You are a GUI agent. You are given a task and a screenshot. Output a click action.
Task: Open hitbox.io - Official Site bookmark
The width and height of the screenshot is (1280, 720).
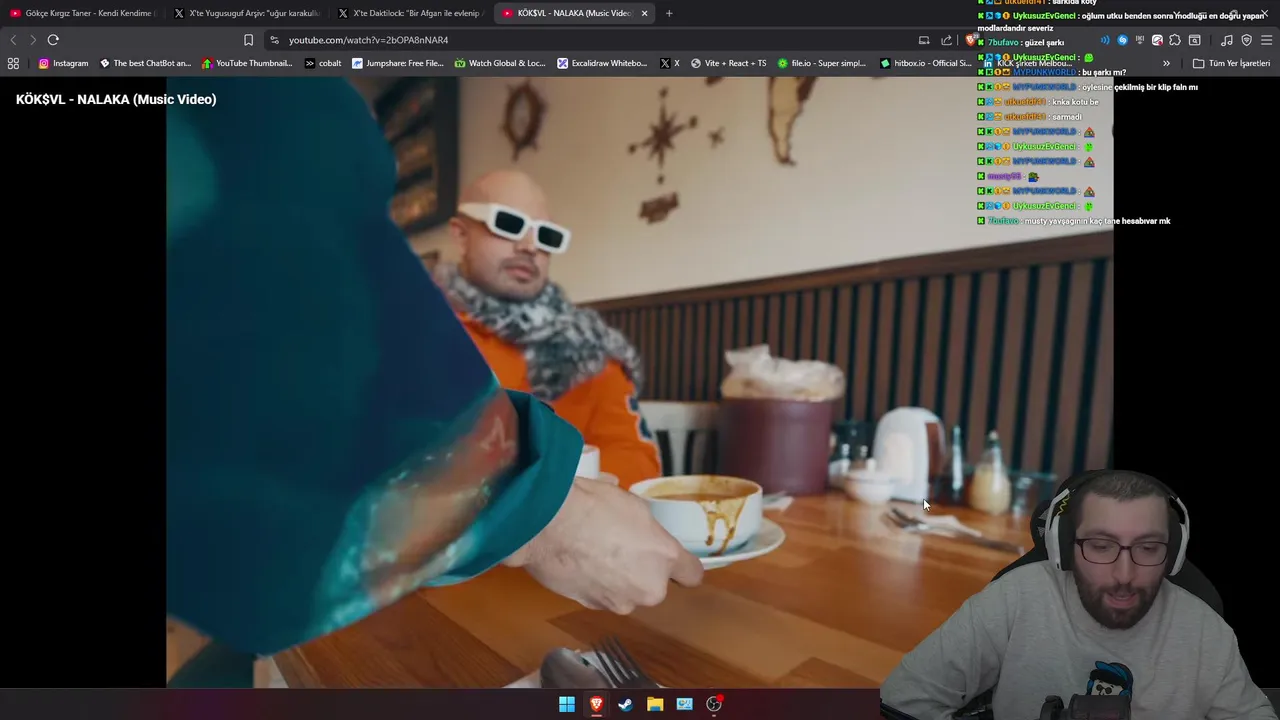925,63
